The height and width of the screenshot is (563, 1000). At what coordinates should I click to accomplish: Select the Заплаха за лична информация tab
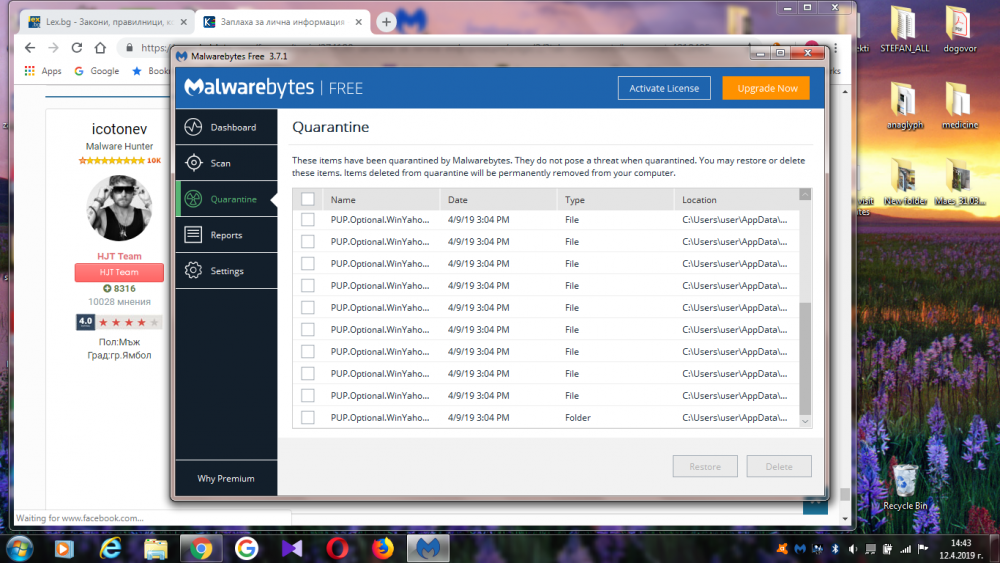click(282, 22)
